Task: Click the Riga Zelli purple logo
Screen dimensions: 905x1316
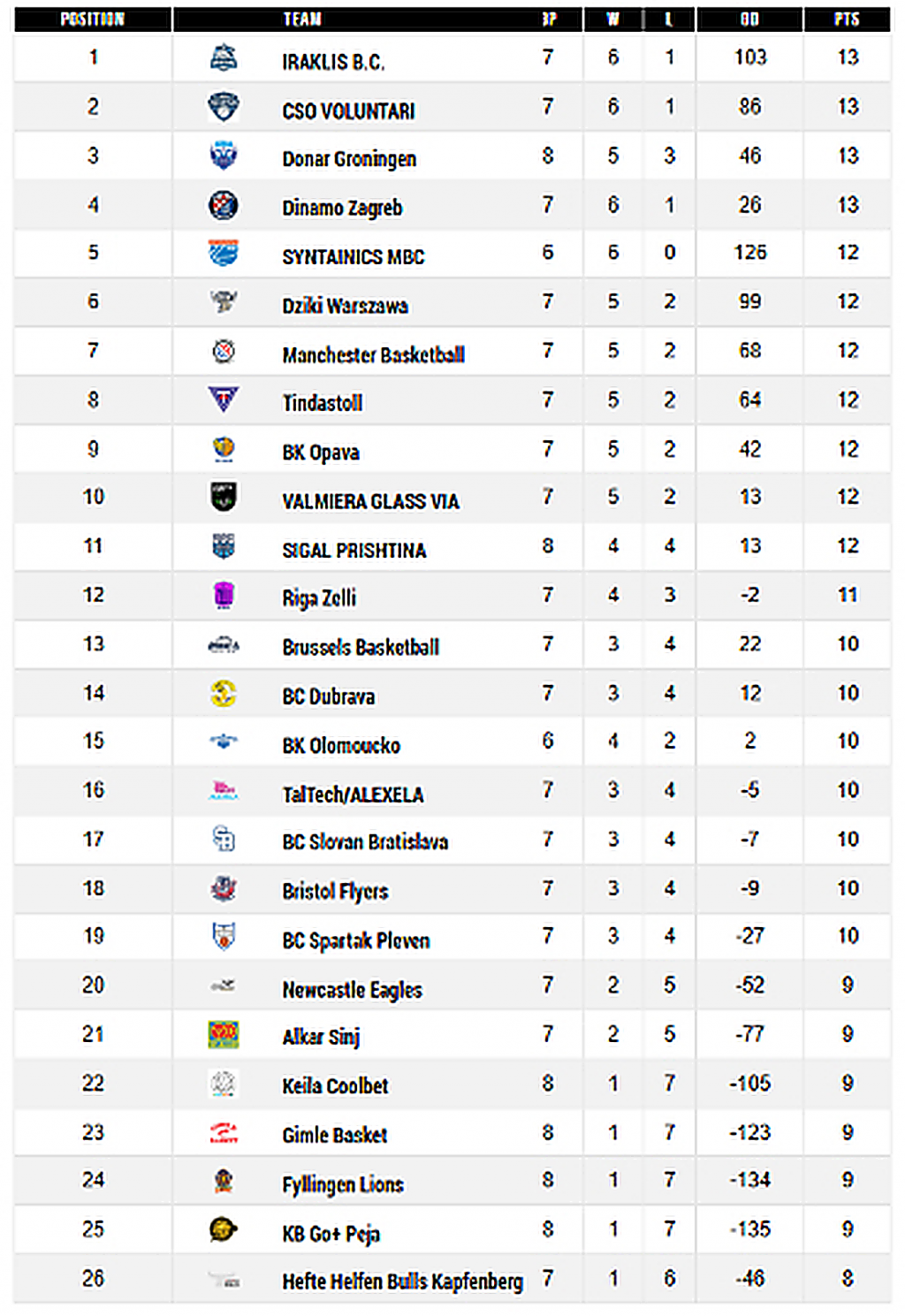Action: [224, 596]
